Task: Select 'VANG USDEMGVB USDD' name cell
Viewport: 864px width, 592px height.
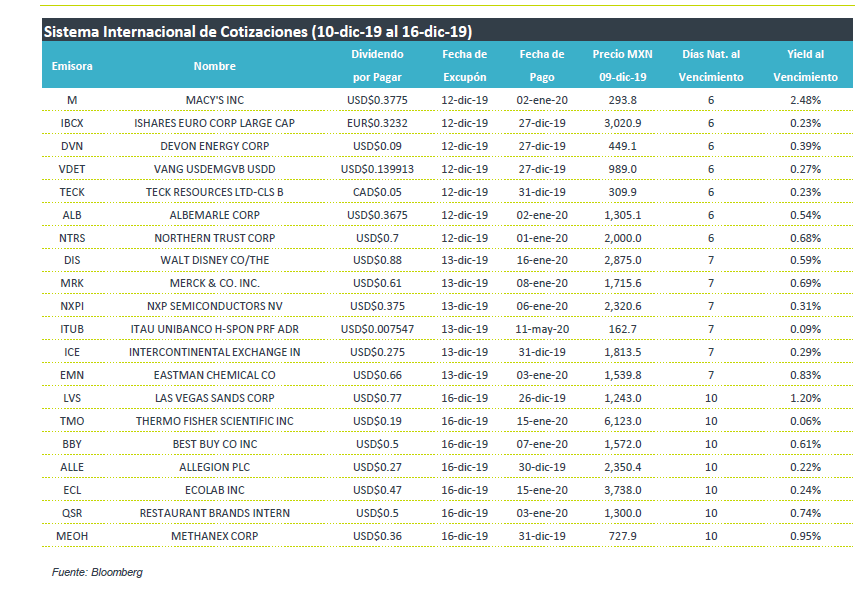Action: click(x=214, y=169)
